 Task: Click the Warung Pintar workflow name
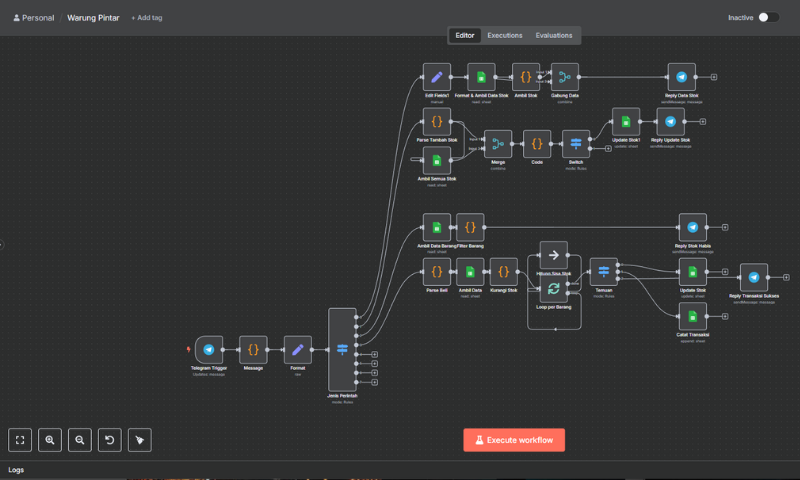(93, 18)
